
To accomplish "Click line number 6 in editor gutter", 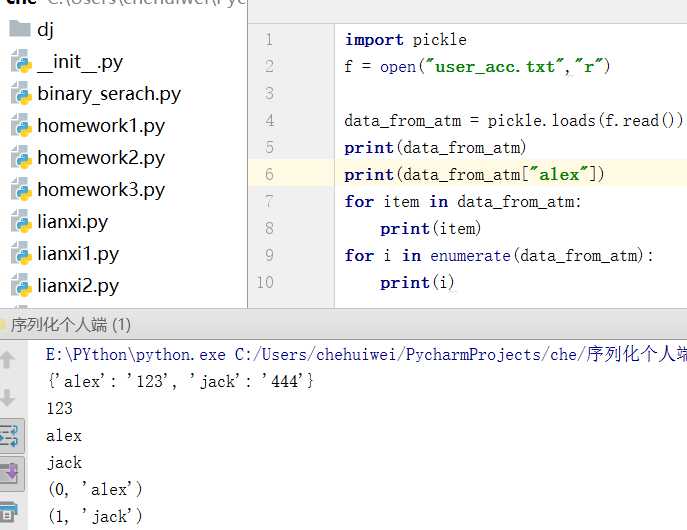I will (269, 174).
